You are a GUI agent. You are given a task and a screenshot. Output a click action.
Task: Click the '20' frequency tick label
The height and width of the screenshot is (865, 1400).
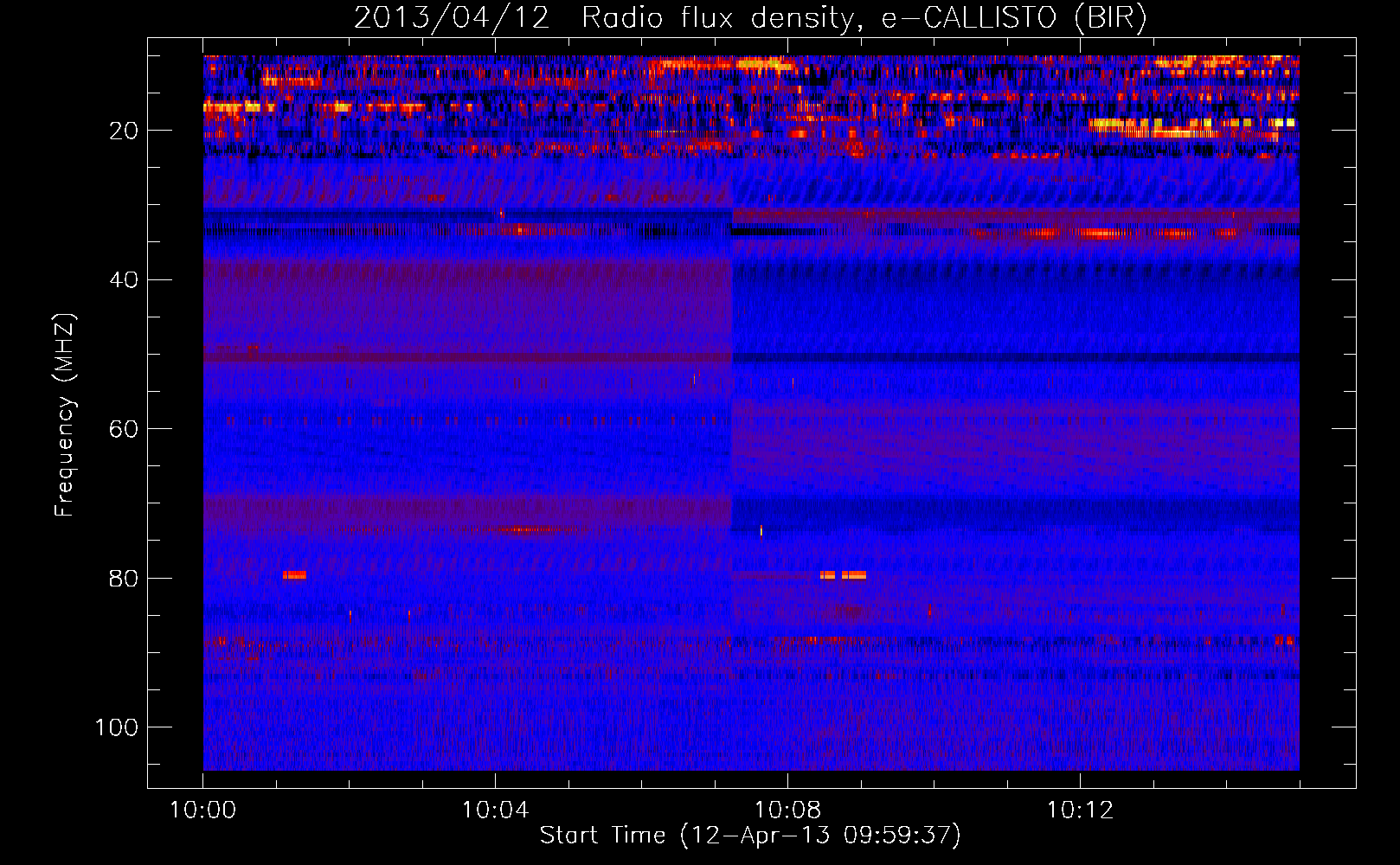124,131
